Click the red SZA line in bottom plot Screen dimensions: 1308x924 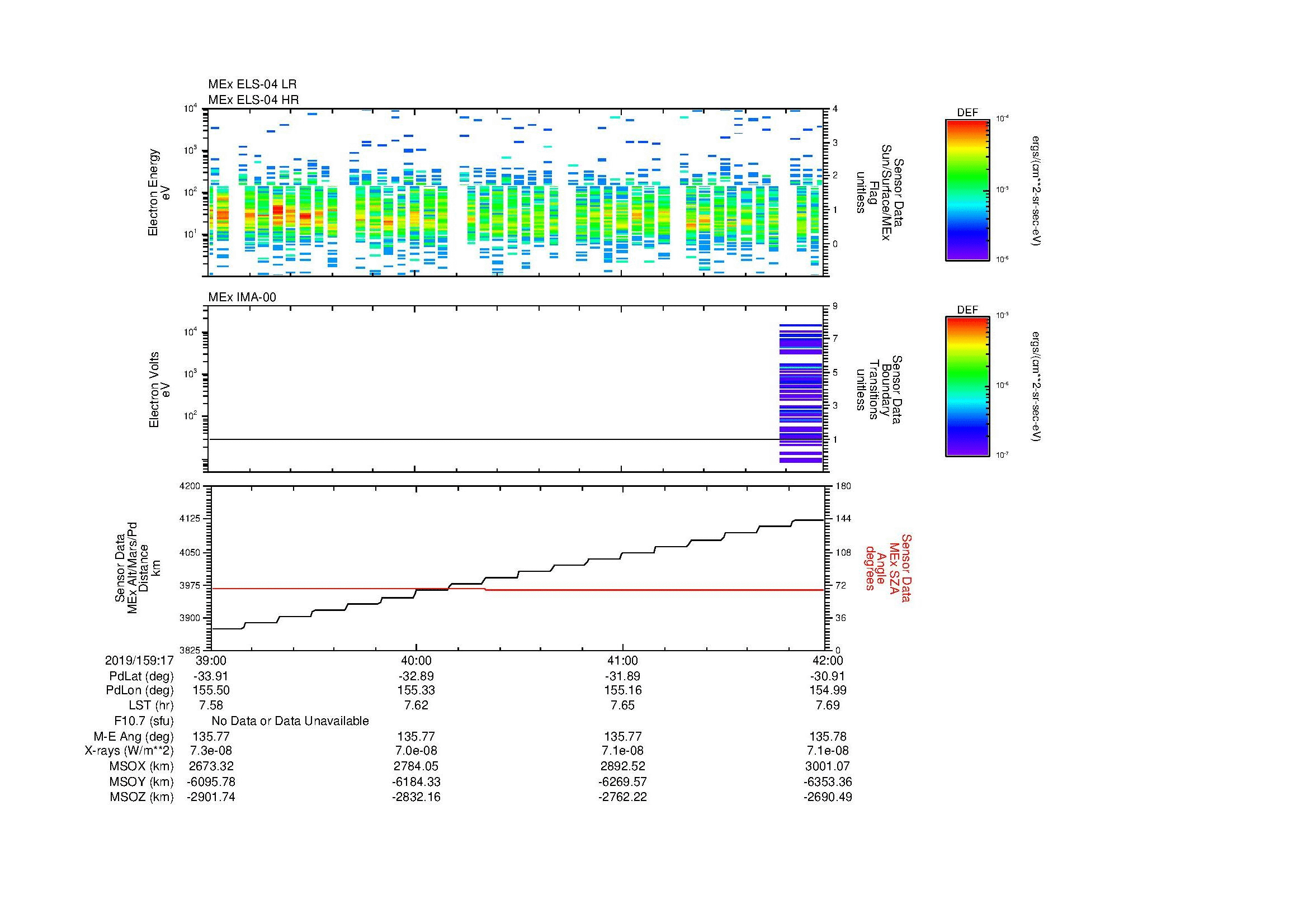(517, 590)
